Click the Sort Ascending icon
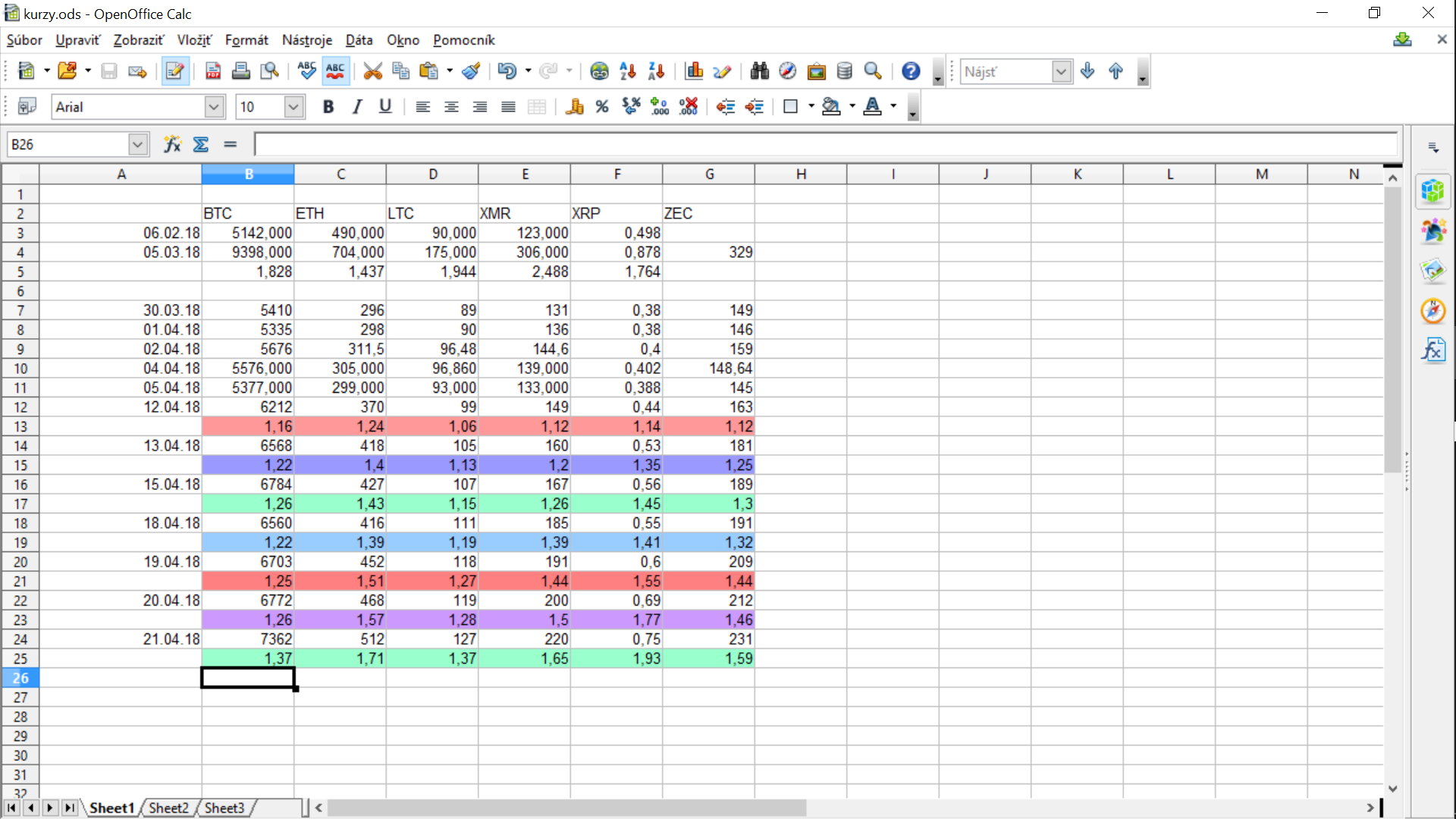Viewport: 1456px width, 819px height. [x=628, y=71]
